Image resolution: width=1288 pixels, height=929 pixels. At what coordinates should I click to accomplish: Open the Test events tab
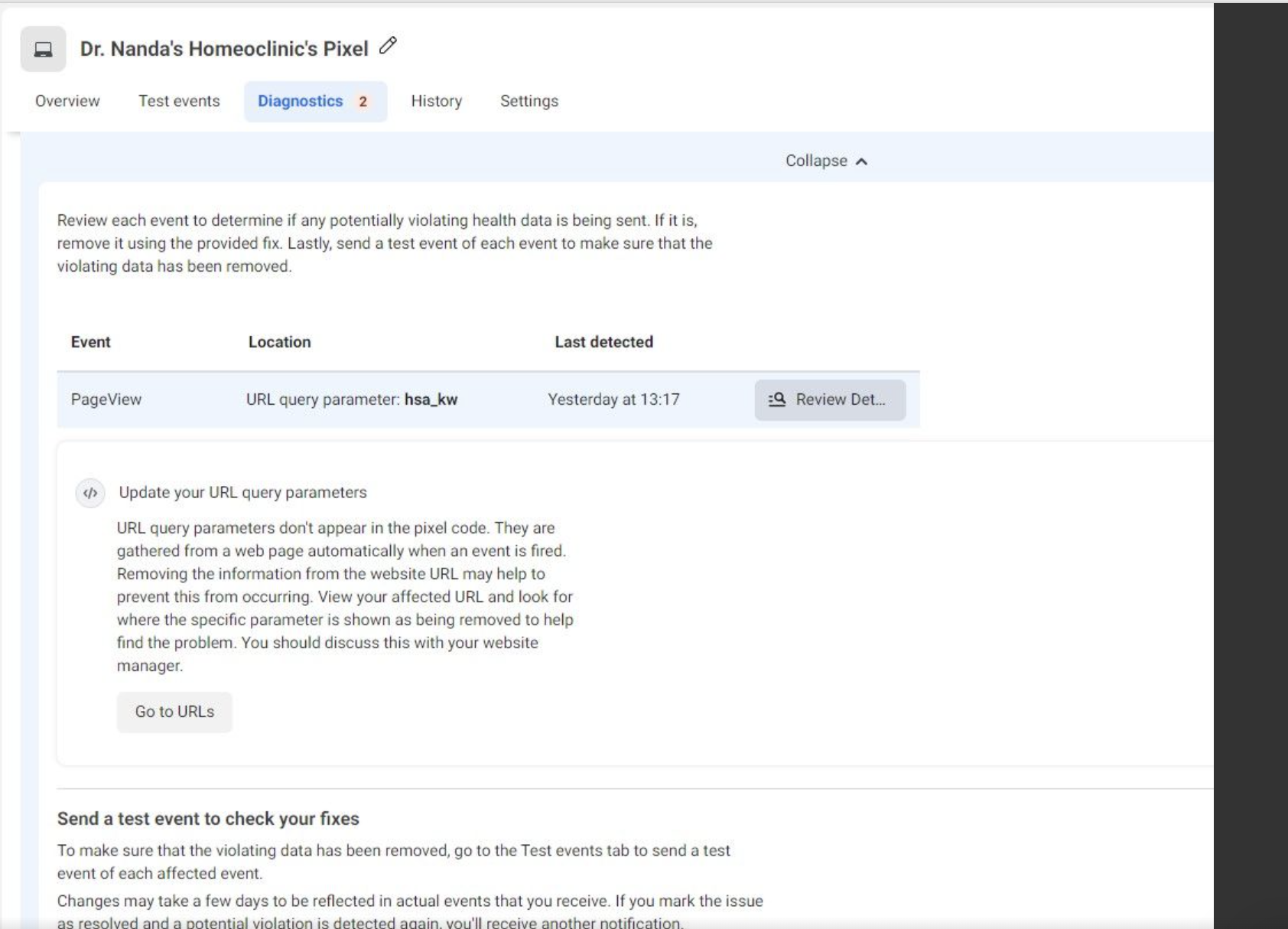[x=179, y=101]
